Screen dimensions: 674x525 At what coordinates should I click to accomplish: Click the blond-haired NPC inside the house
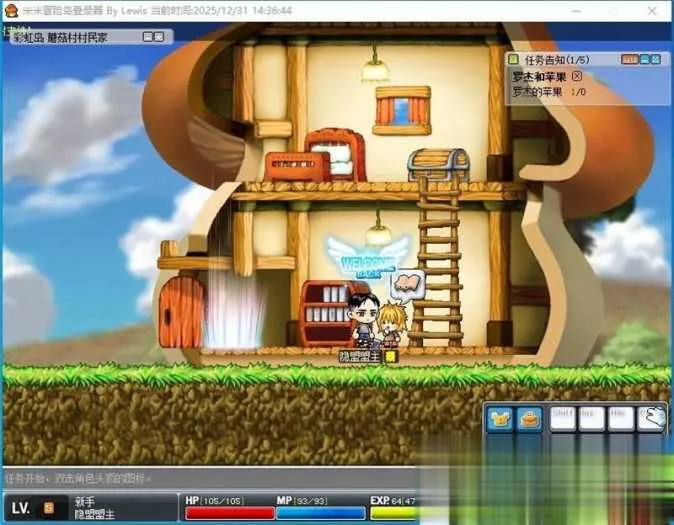point(392,323)
